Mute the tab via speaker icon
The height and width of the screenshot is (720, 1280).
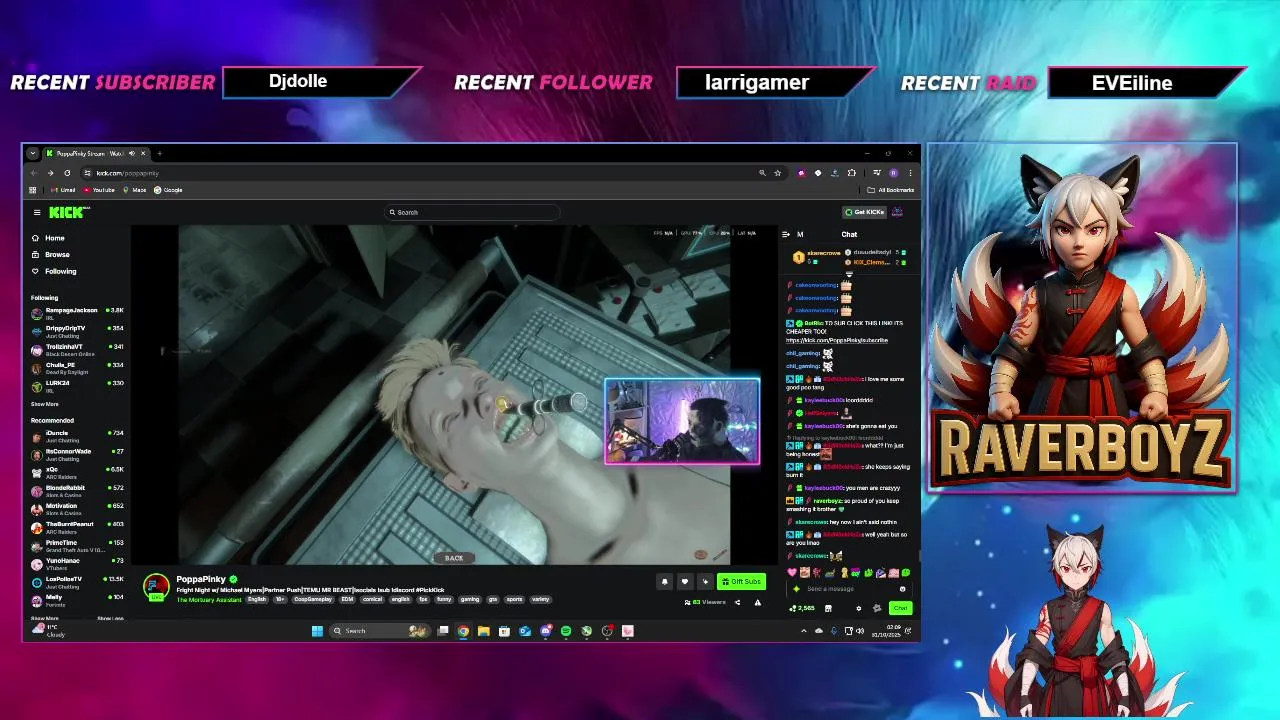pos(132,153)
